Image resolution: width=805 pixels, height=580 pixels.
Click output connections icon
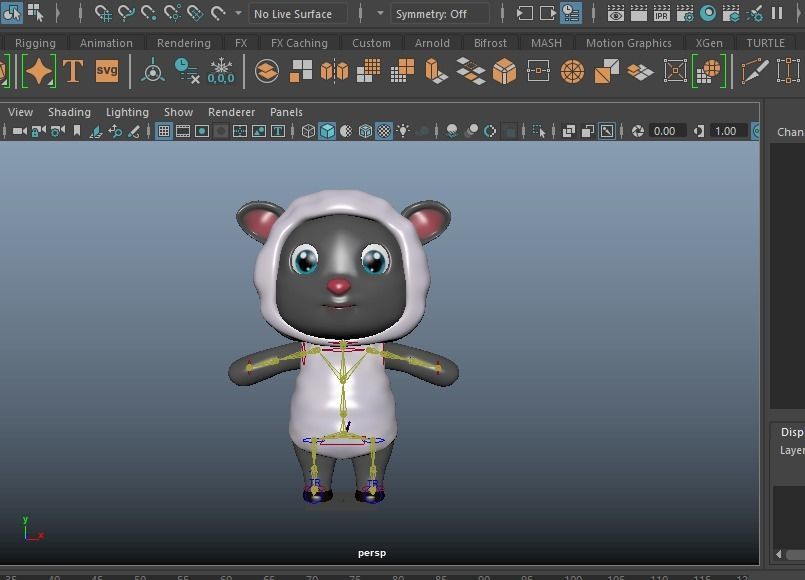point(547,13)
